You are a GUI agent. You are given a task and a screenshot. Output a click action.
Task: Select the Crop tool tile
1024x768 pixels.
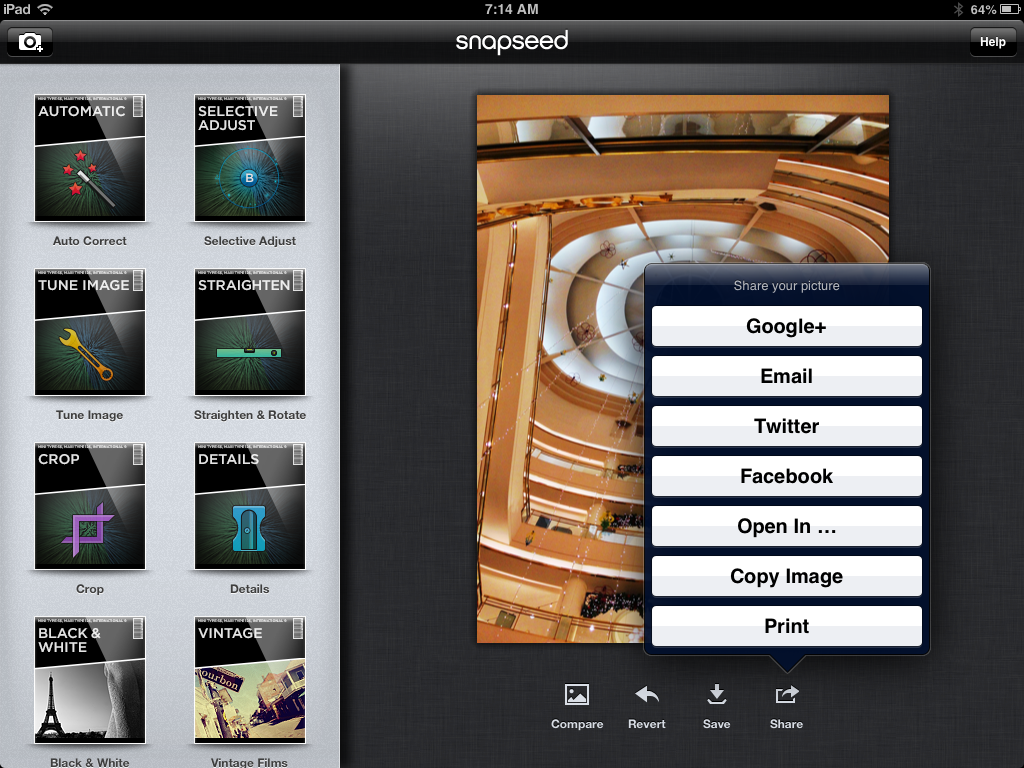click(x=90, y=506)
